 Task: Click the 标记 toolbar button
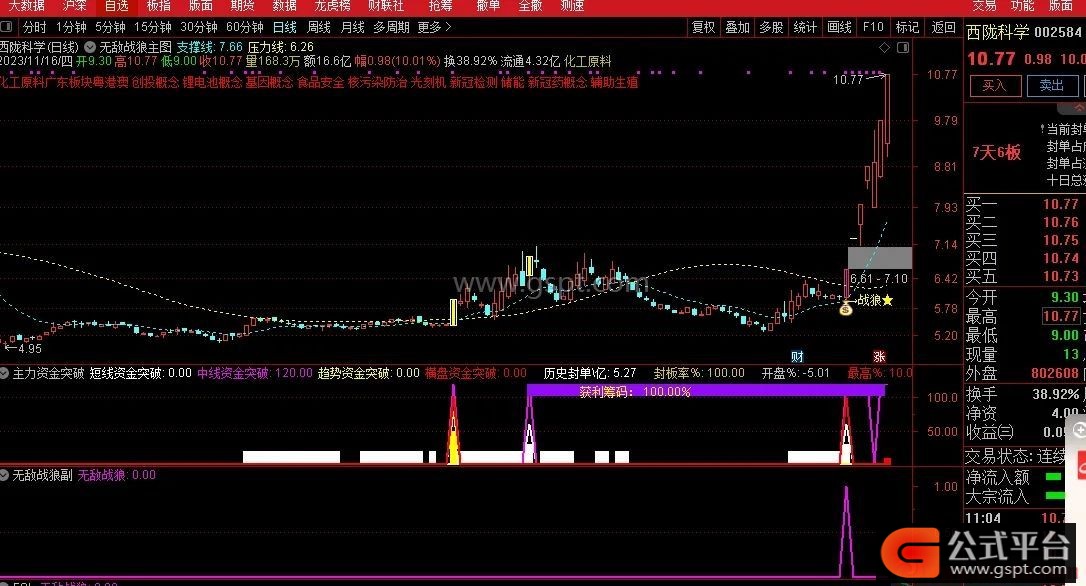[x=907, y=27]
